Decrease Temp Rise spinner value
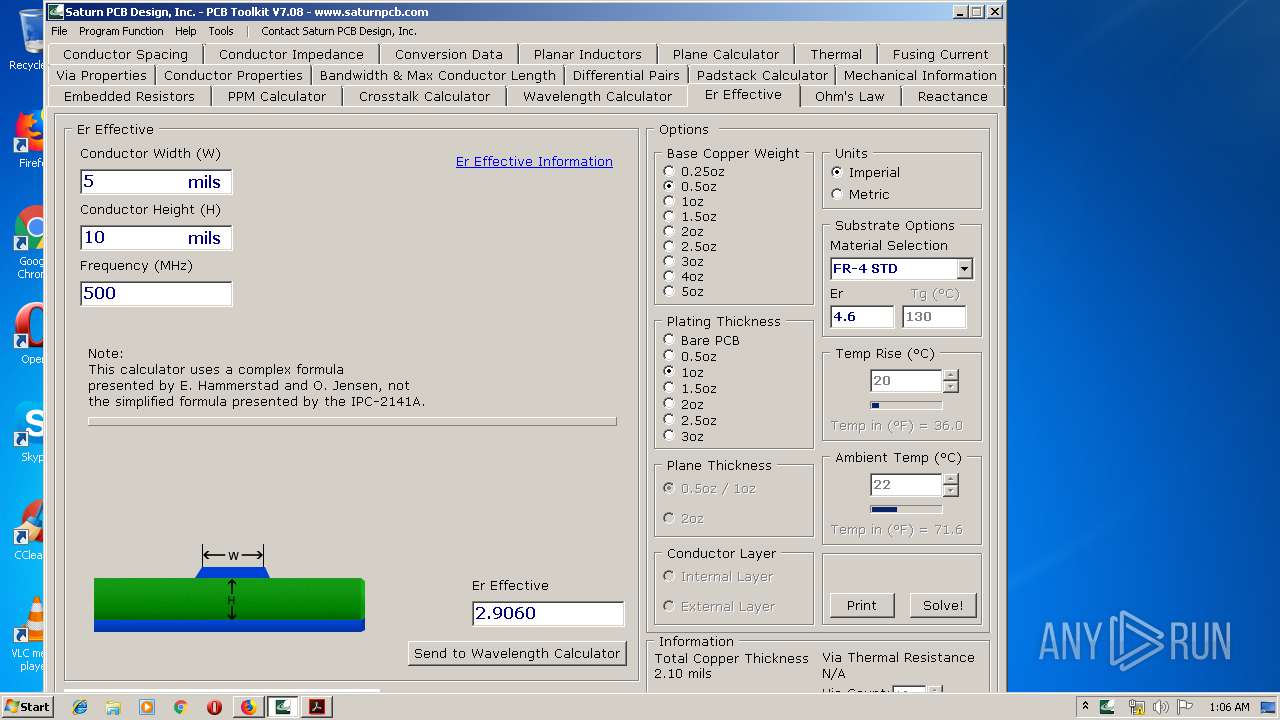The width and height of the screenshot is (1280, 720). (x=950, y=386)
